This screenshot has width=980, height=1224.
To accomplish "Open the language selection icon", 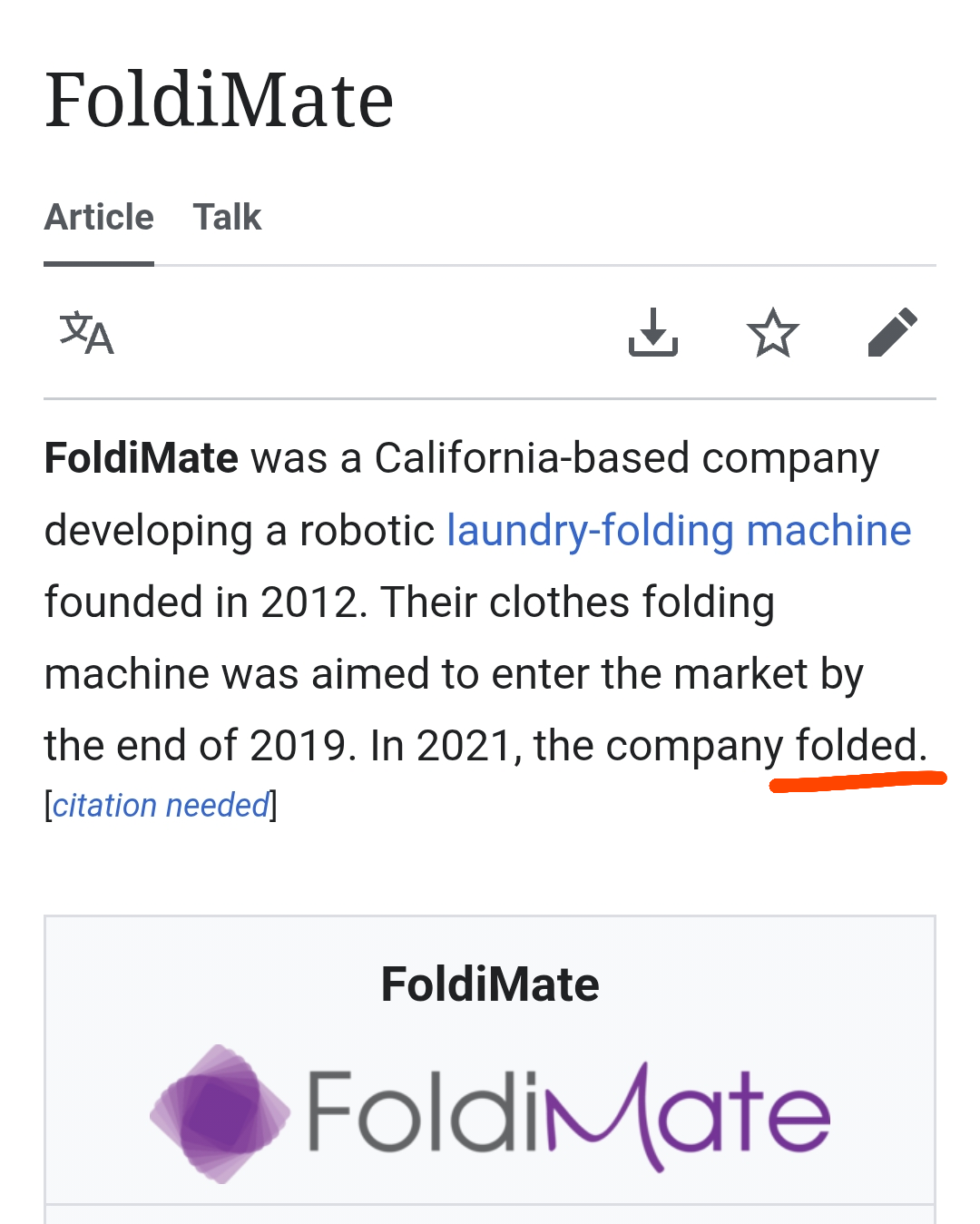I will 87,333.
